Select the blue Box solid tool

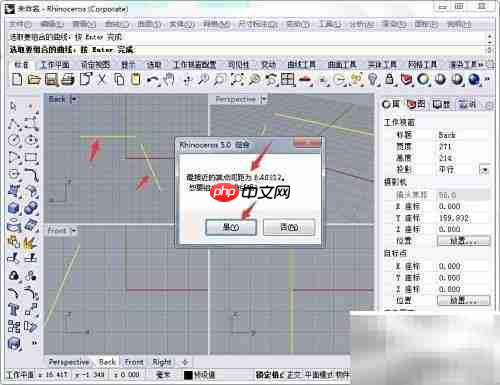pyautogui.click(x=14, y=208)
